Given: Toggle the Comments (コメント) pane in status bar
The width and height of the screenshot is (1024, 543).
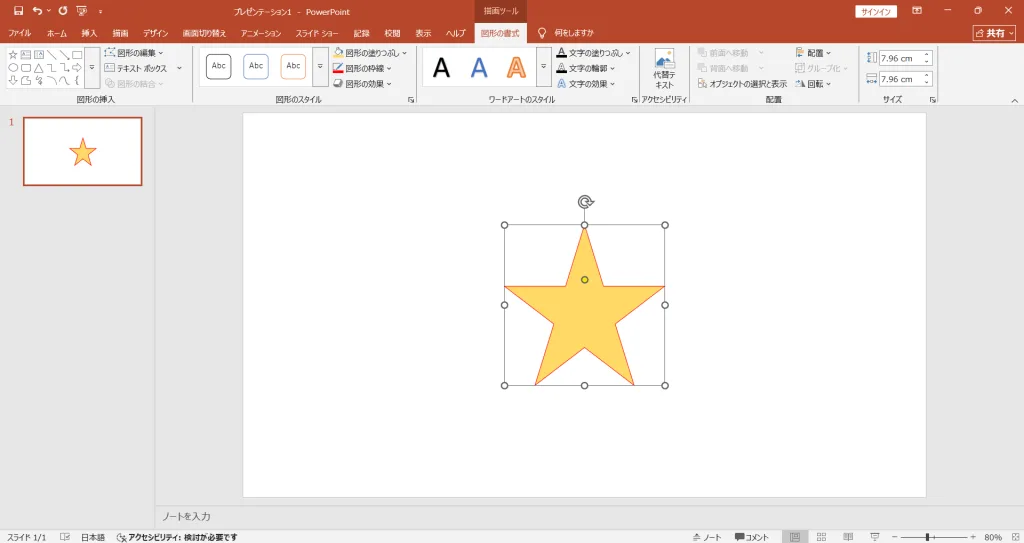Looking at the screenshot, I should [x=751, y=537].
